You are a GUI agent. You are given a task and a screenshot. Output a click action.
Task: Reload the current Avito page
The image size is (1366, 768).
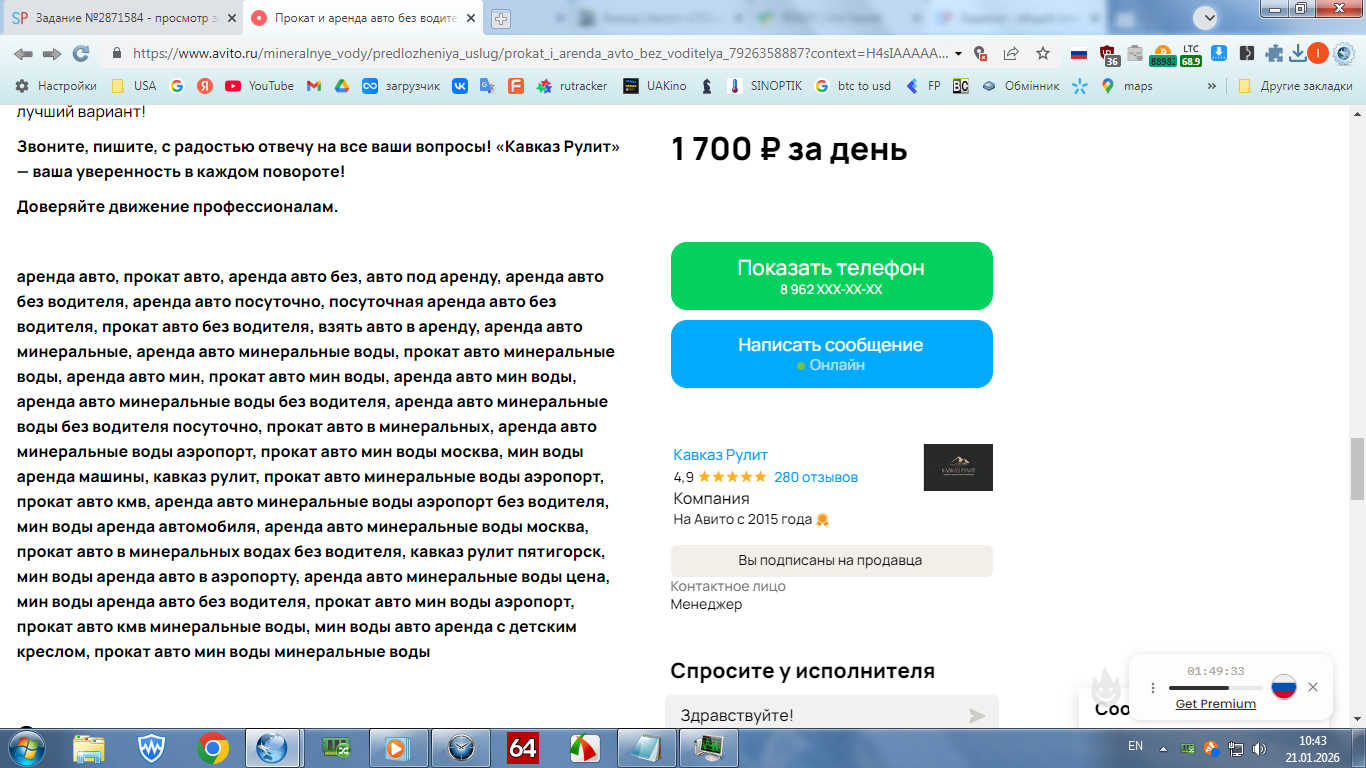point(81,54)
